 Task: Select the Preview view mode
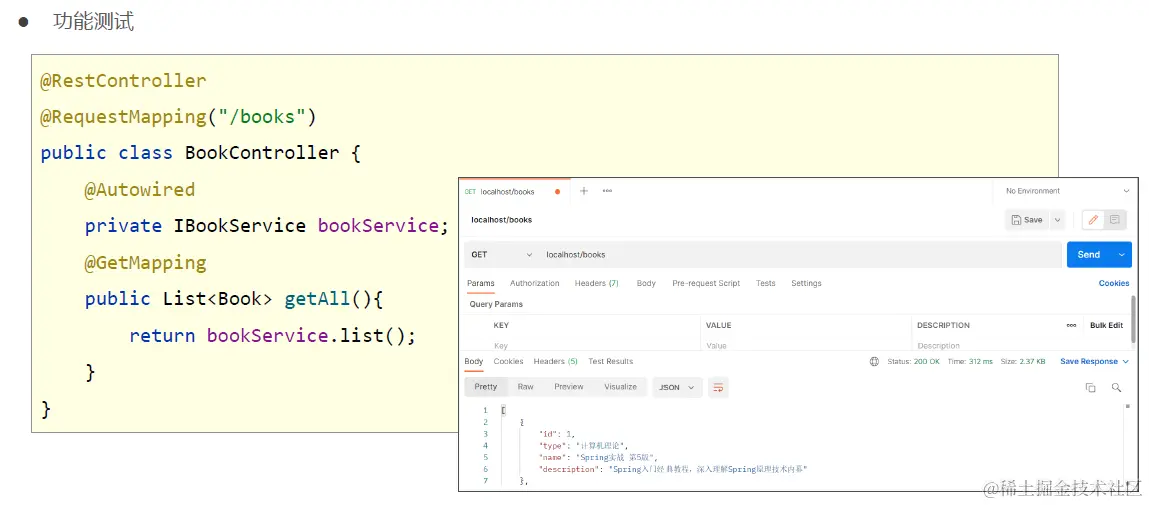click(x=569, y=387)
